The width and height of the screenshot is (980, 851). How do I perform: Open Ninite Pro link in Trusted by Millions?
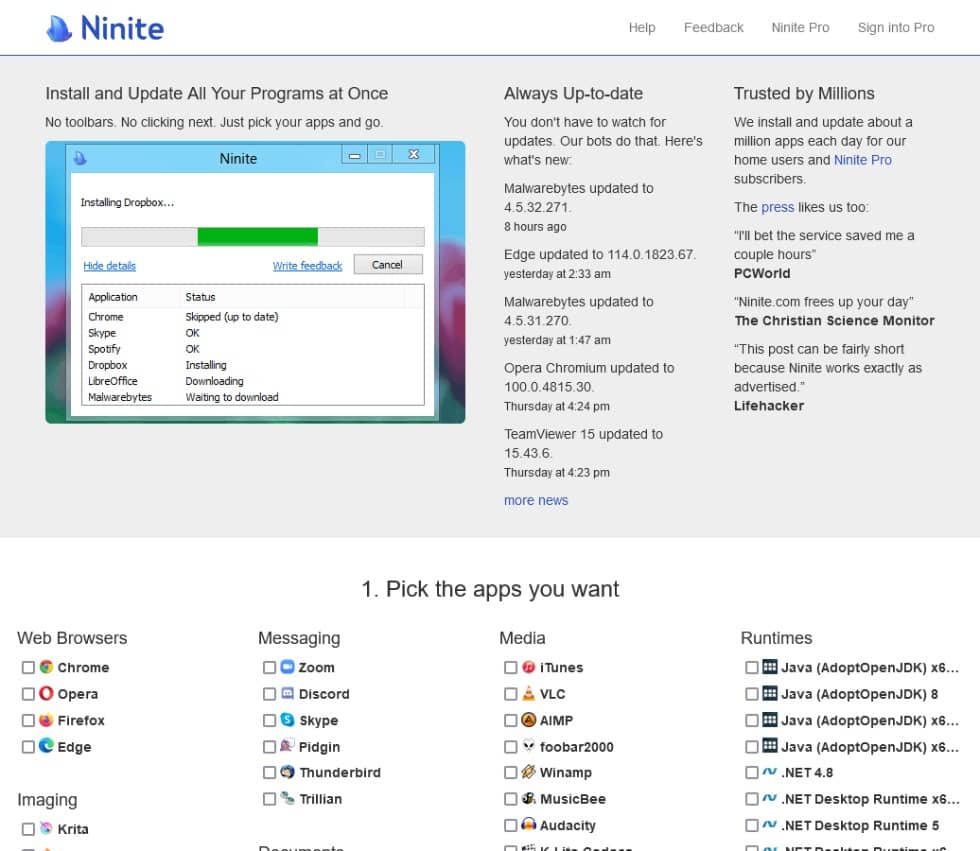pos(862,159)
